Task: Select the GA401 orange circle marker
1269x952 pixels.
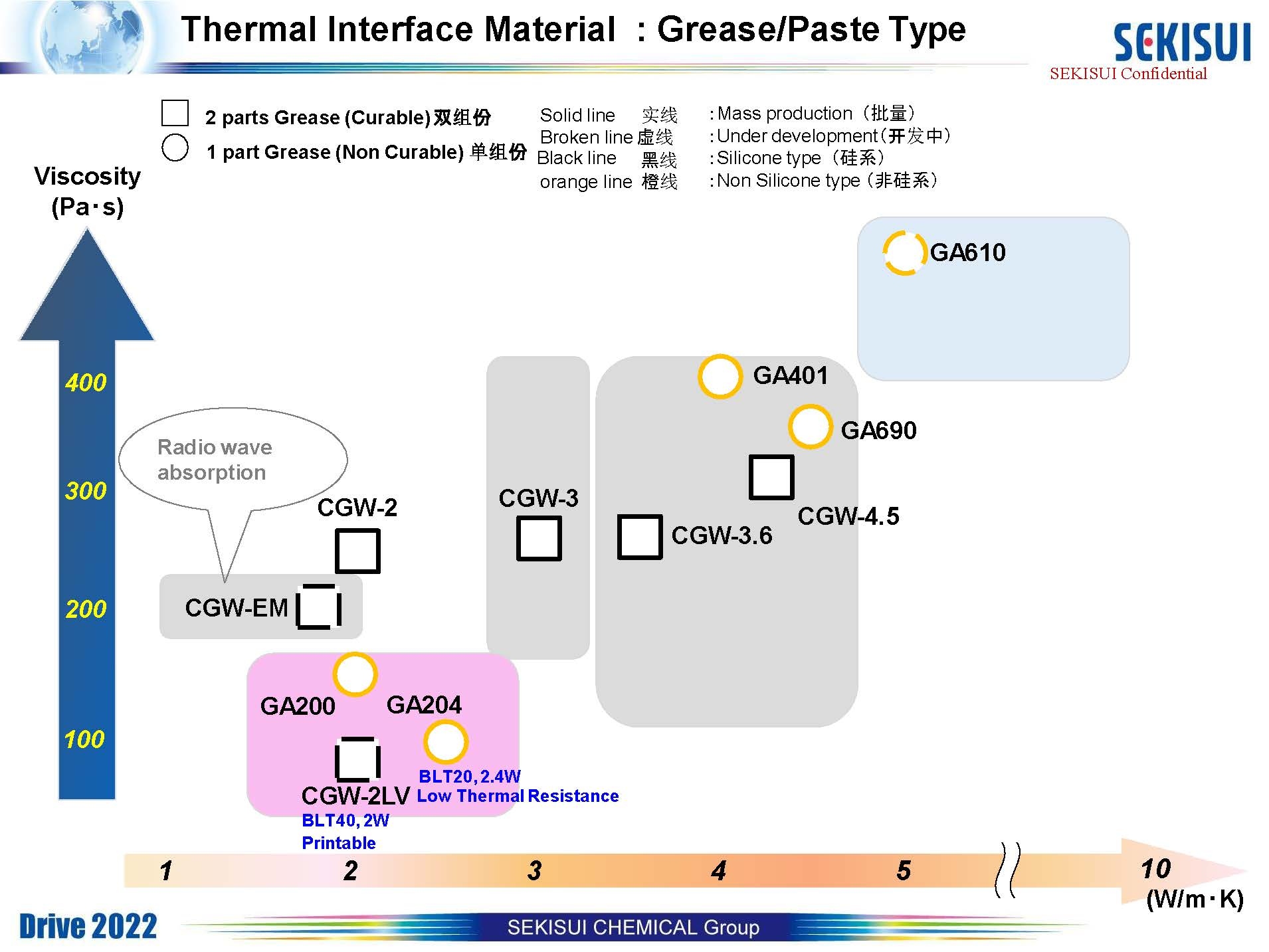Action: click(720, 376)
